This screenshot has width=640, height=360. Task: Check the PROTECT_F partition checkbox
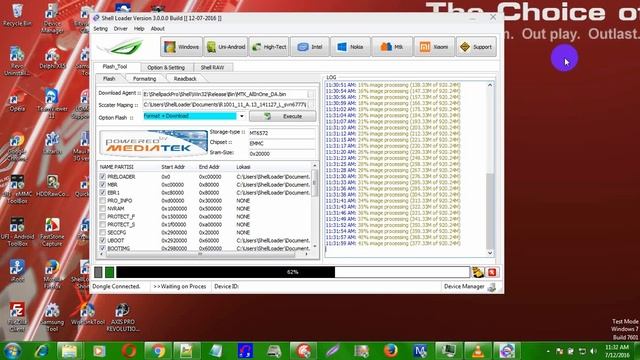pos(102,216)
